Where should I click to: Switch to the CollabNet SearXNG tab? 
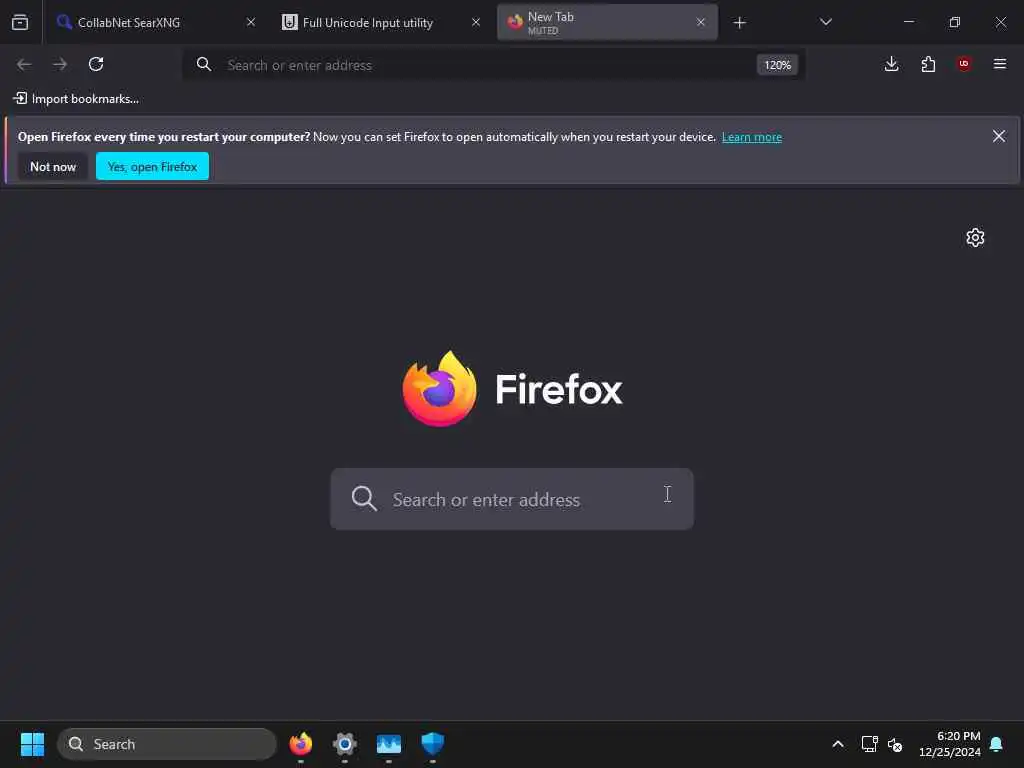click(155, 22)
